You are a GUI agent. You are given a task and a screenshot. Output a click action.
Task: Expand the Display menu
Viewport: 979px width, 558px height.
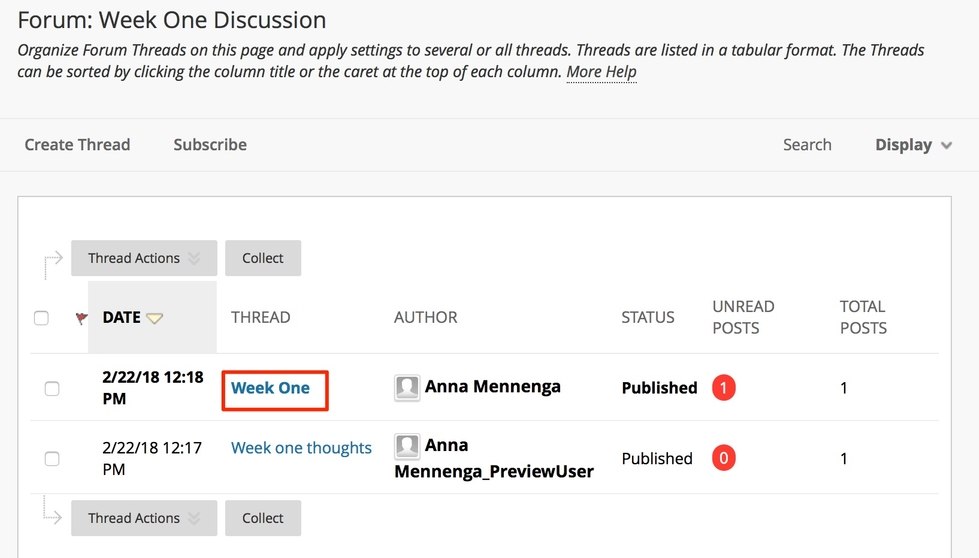point(914,145)
